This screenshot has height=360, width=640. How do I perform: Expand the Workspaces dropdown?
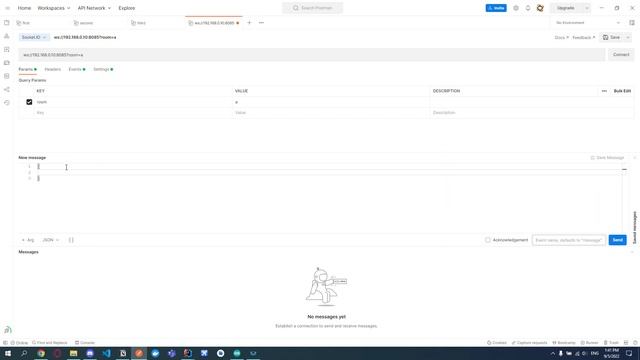53,8
